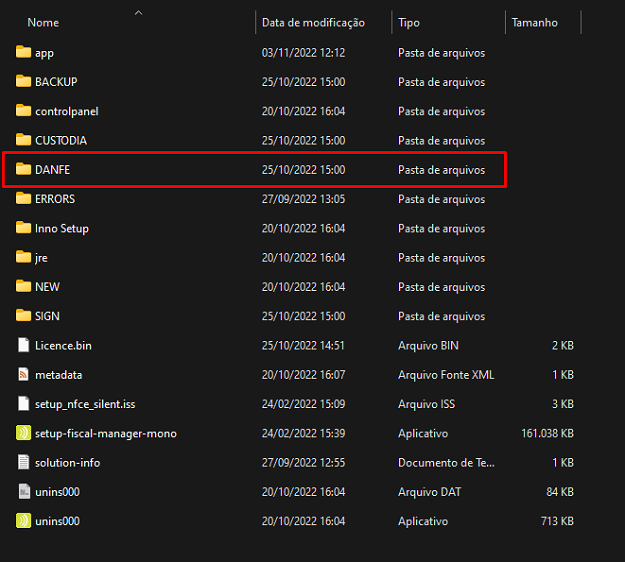Click the type 'Arquivo Fonte XML'
The width and height of the screenshot is (625, 562).
coord(446,375)
